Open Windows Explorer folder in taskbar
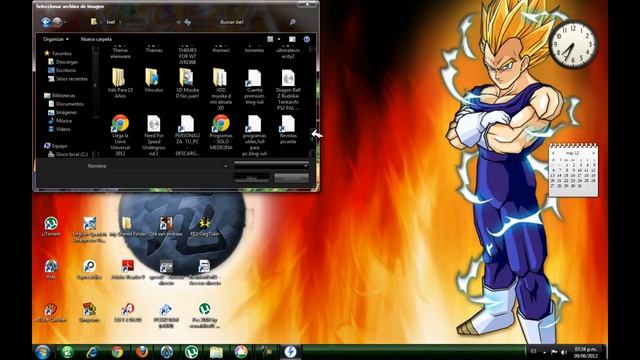 pos(216,352)
